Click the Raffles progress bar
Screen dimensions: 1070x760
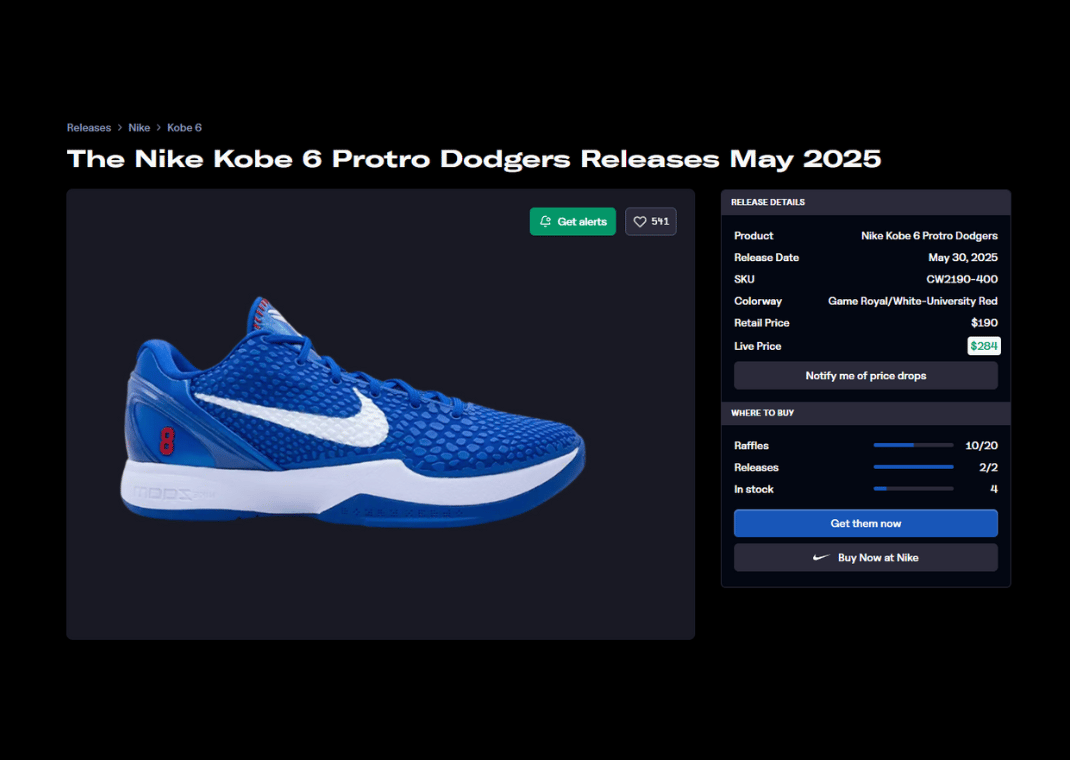(x=913, y=445)
